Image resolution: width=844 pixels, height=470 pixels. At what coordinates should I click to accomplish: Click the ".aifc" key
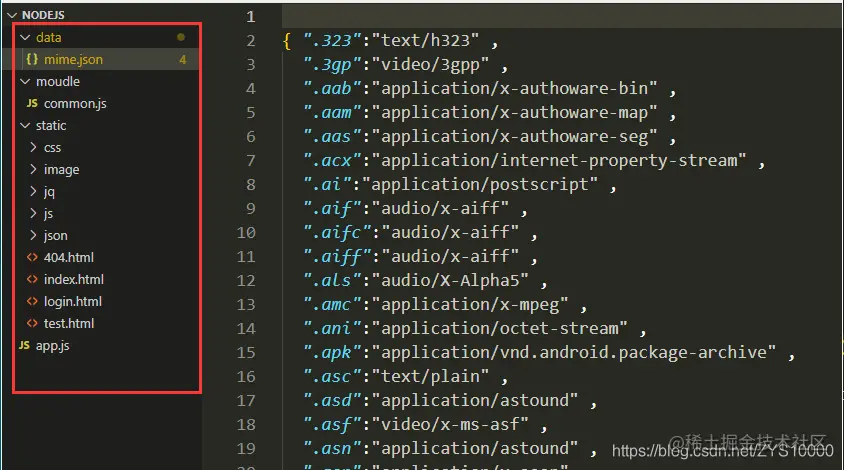click(337, 233)
